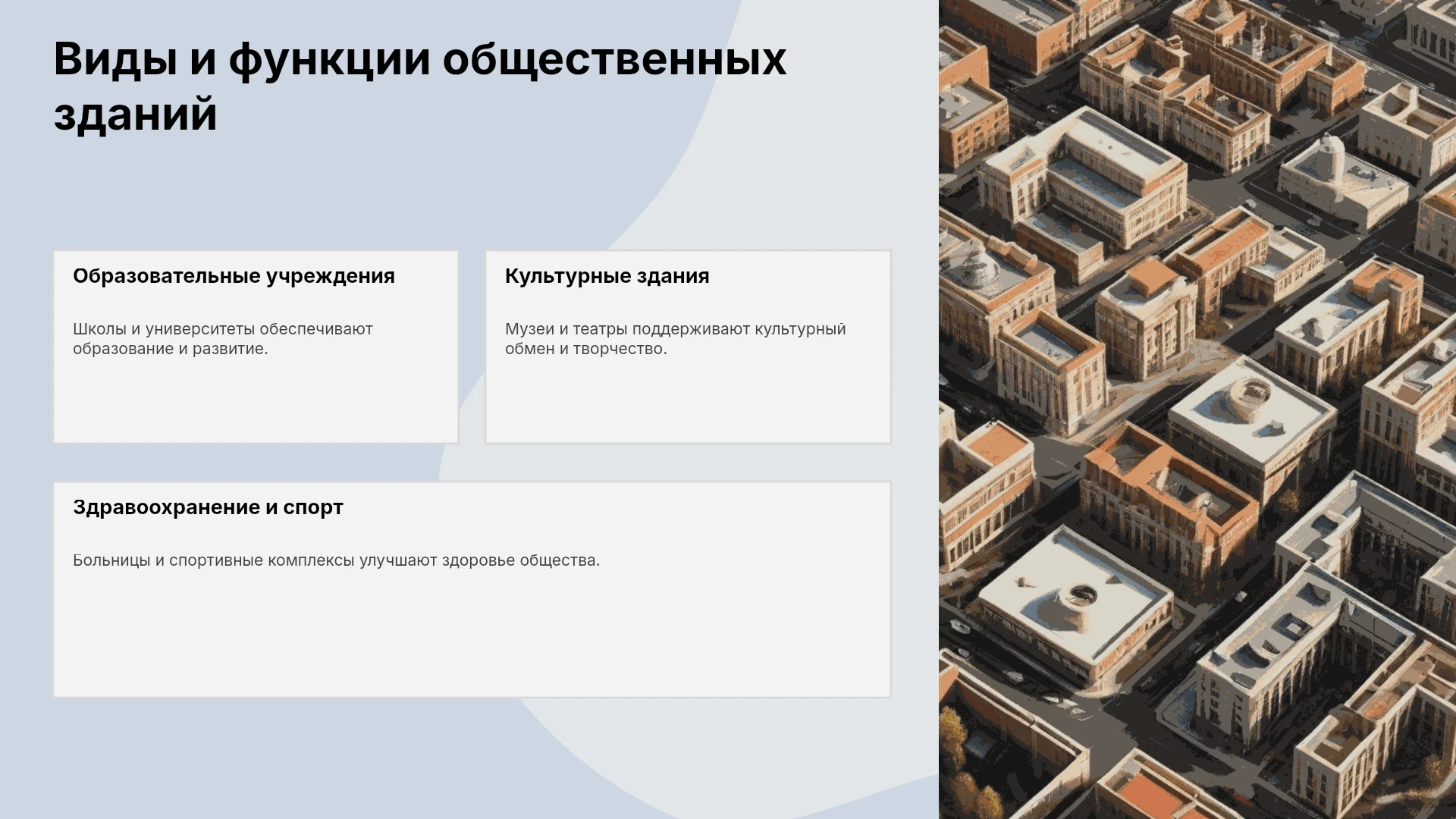Click the heading Здравоохранение и спорт
The height and width of the screenshot is (819, 1456).
click(208, 507)
